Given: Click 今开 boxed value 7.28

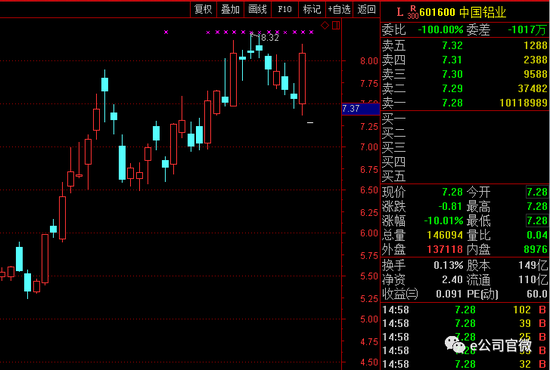Looking at the screenshot, I should (x=537, y=192).
